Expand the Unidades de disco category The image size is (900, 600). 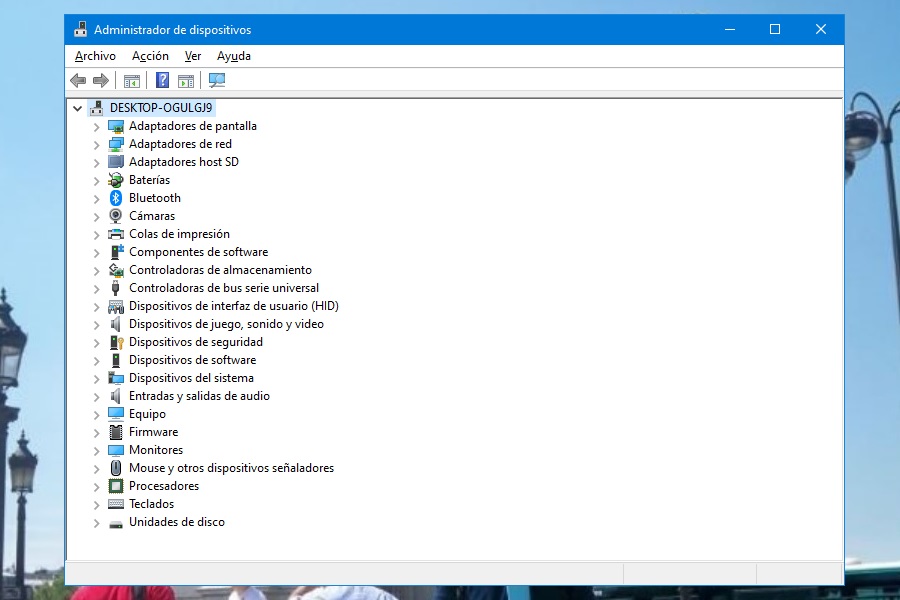click(96, 522)
